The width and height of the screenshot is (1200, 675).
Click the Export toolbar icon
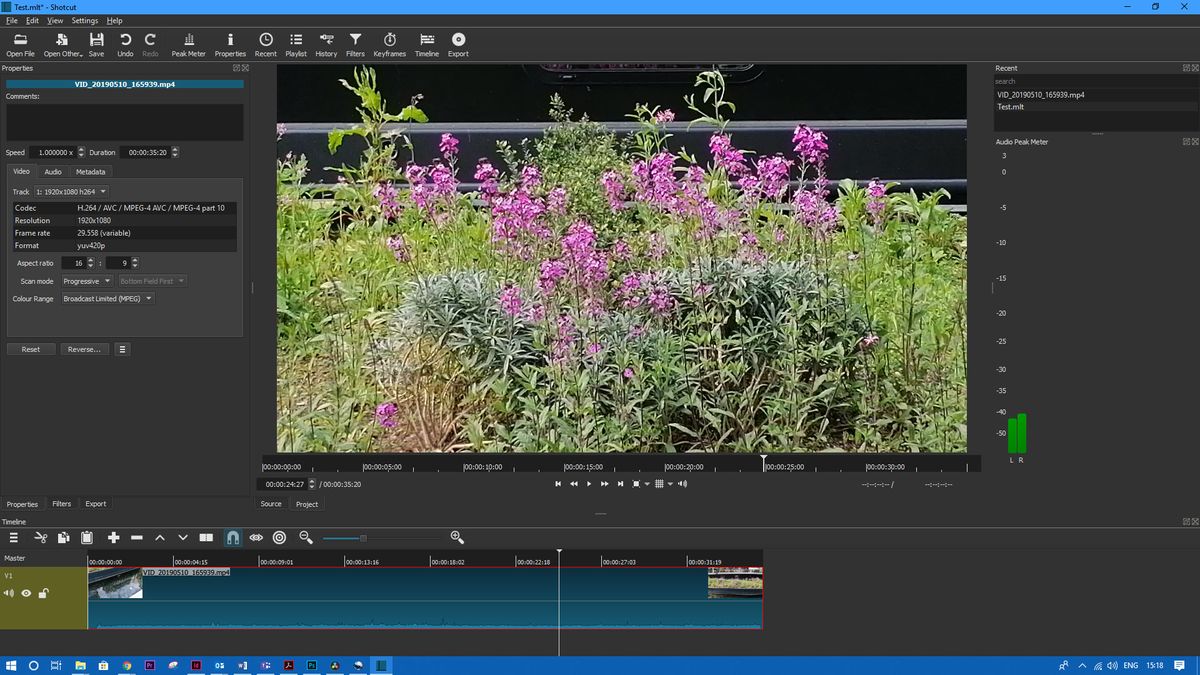458,43
